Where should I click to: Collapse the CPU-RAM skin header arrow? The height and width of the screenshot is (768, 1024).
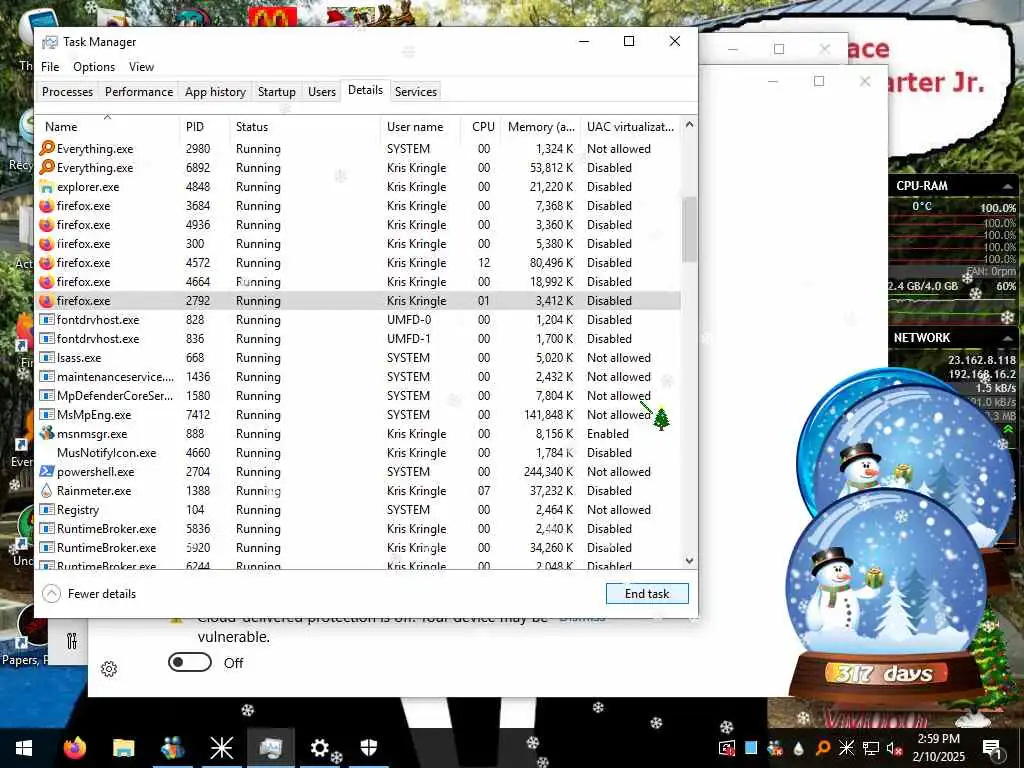(x=1008, y=187)
